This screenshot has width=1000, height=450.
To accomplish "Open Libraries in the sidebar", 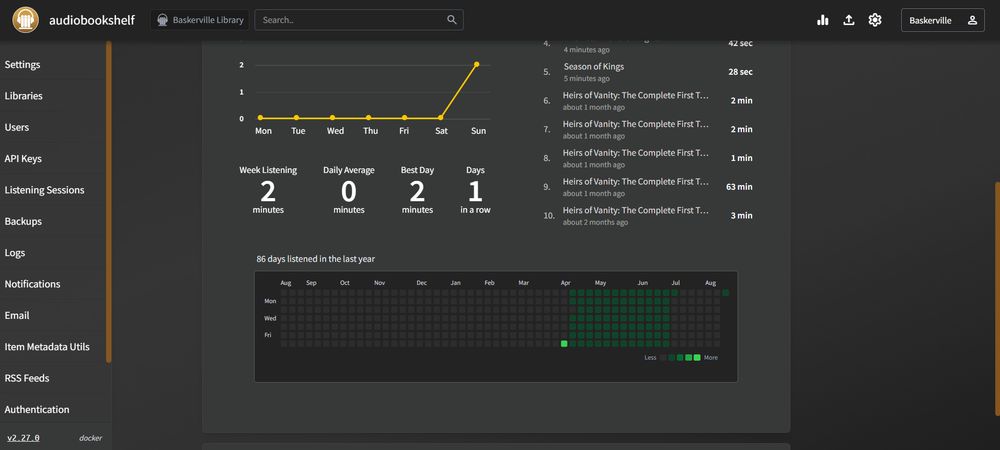I will (x=53, y=96).
